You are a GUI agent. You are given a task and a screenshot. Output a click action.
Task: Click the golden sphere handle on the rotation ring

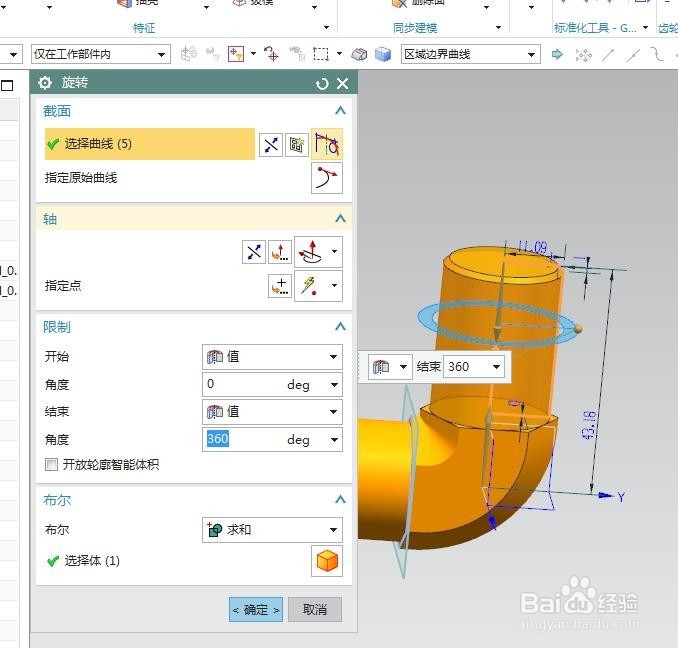pos(578,329)
